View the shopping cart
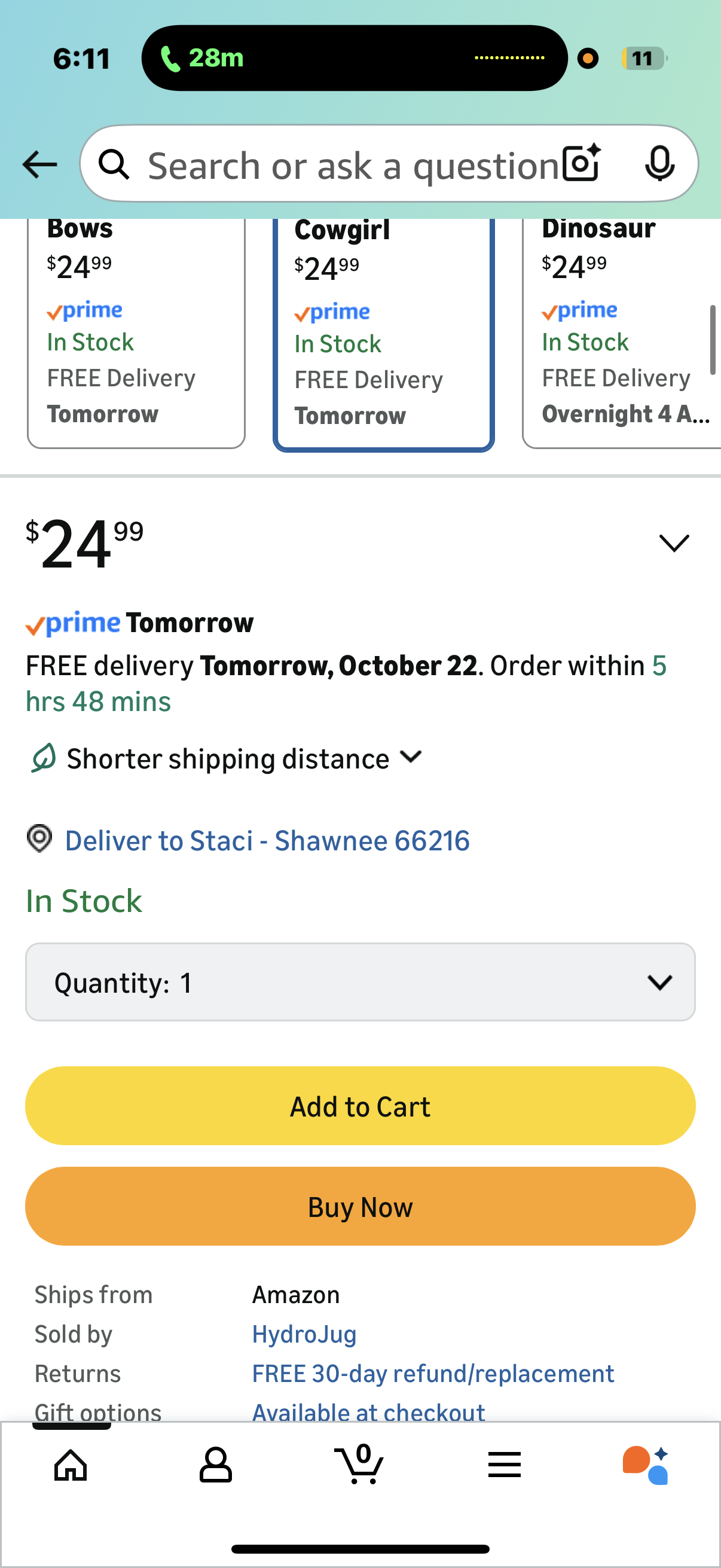 tap(360, 1465)
